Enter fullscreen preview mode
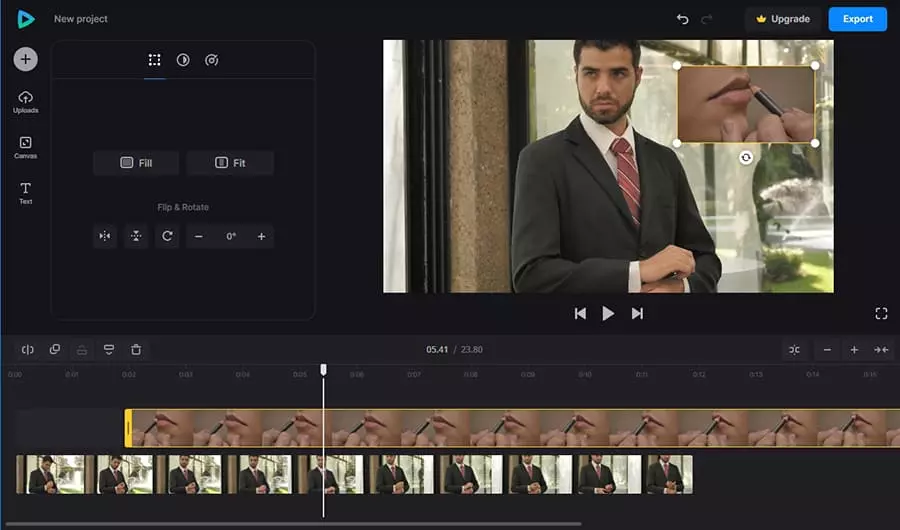Viewport: 900px width, 530px height. [x=881, y=313]
